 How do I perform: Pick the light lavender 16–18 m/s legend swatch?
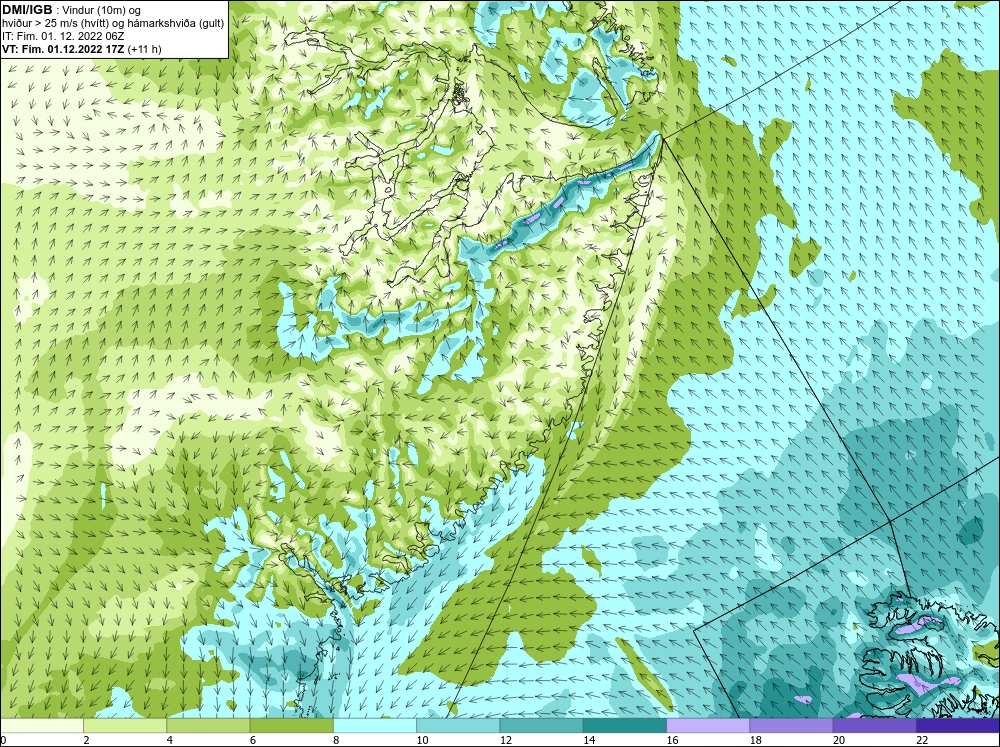click(708, 725)
